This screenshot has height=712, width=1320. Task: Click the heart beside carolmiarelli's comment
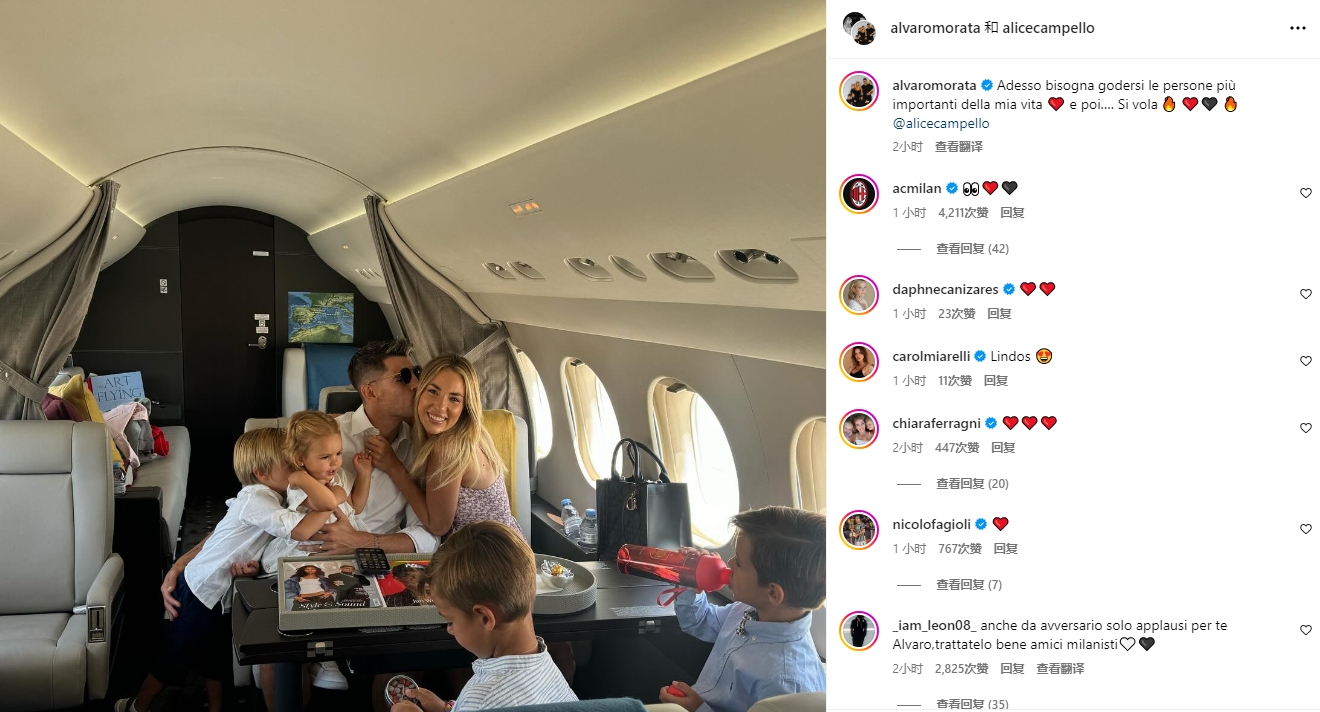click(x=1305, y=361)
